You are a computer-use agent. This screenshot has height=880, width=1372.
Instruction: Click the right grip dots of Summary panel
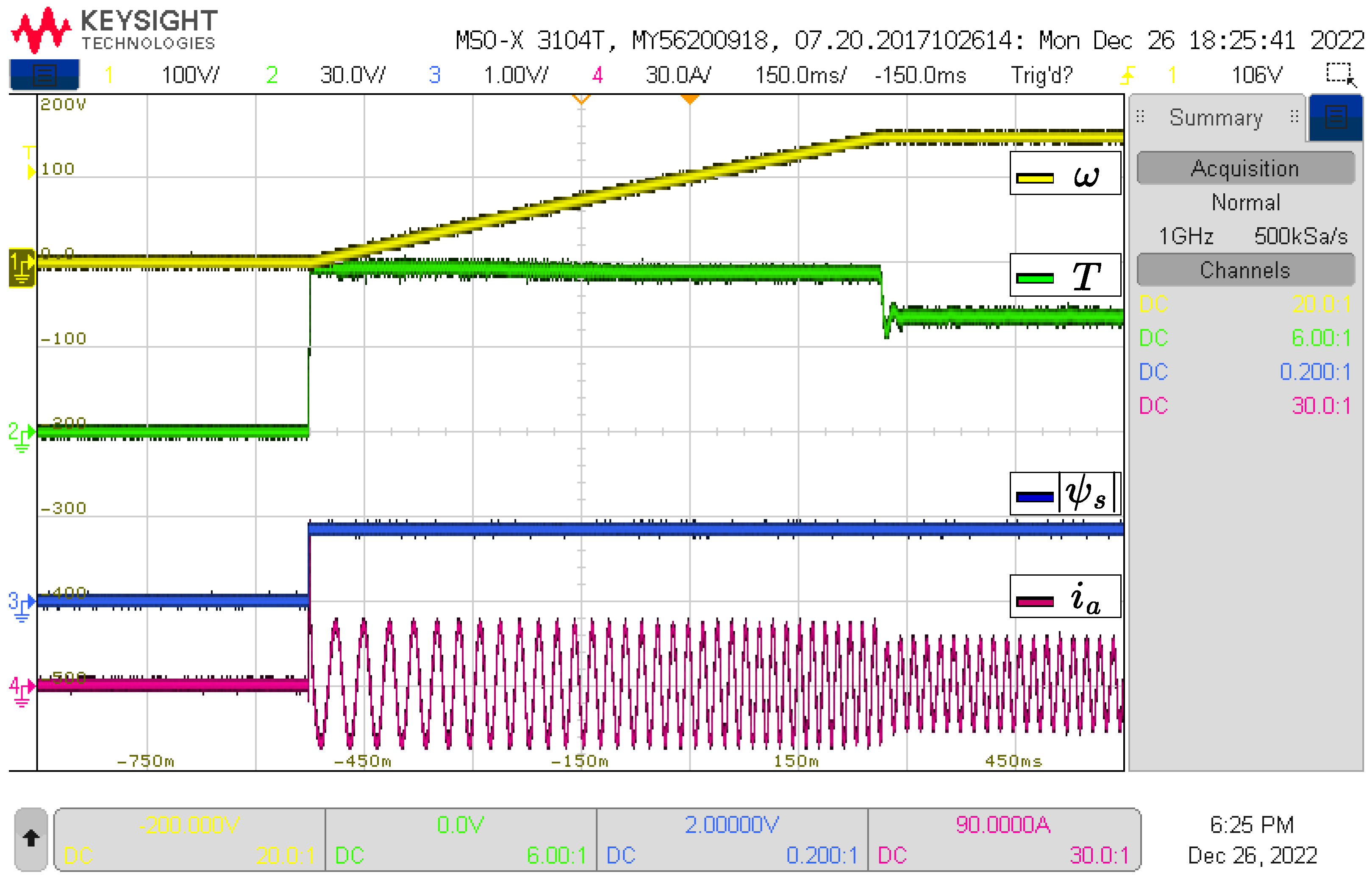[x=1294, y=117]
